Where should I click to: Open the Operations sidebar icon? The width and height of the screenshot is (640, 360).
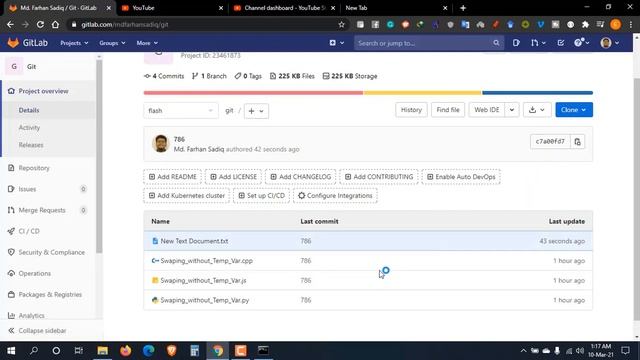pyautogui.click(x=11, y=273)
